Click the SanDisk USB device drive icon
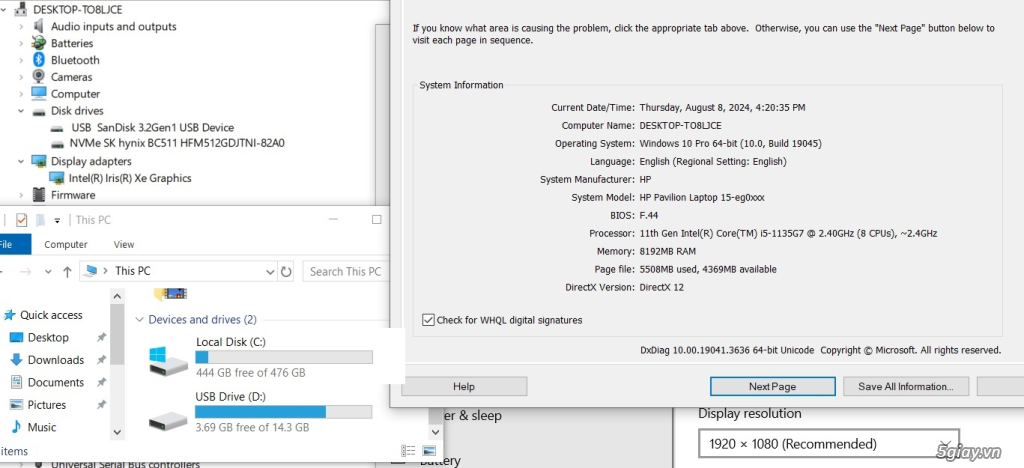Image resolution: width=1024 pixels, height=468 pixels. pos(57,128)
